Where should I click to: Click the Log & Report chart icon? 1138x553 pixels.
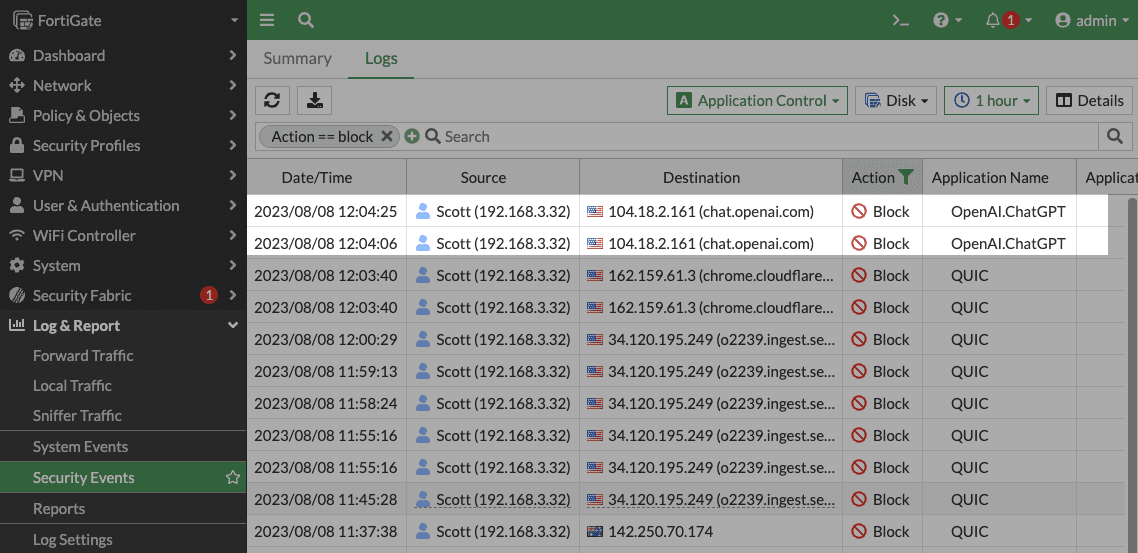click(x=17, y=325)
